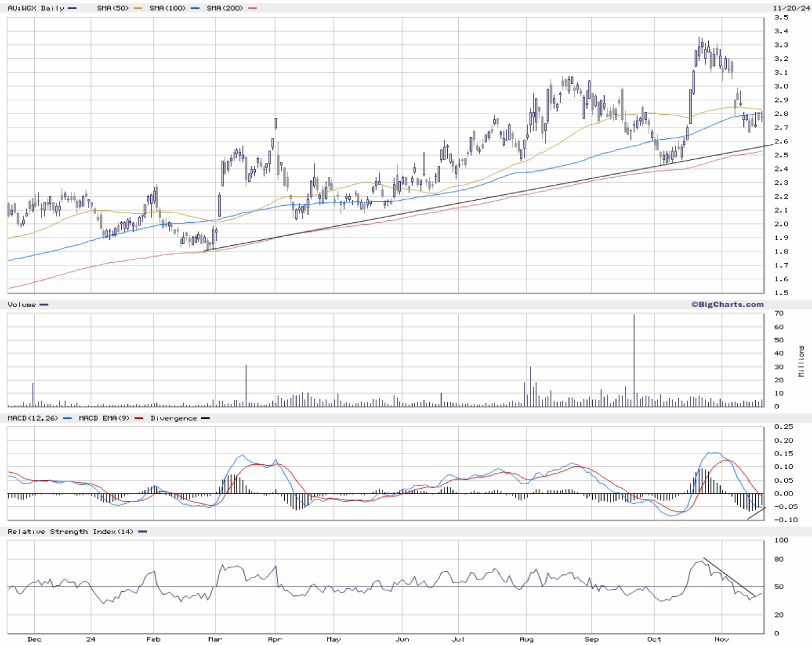Click the 24 year marker on time axis
Image resolution: width=812 pixels, height=645 pixels.
91,637
